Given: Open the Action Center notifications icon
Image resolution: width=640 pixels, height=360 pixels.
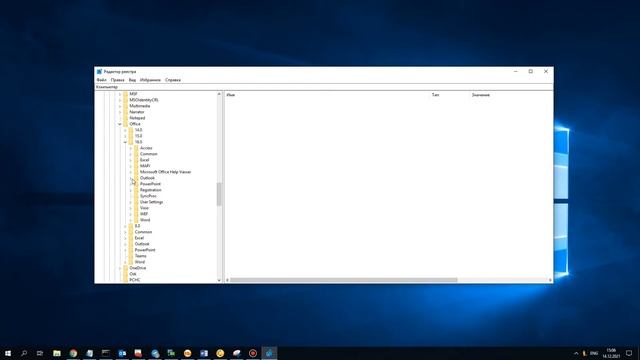Looking at the screenshot, I should tap(629, 353).
